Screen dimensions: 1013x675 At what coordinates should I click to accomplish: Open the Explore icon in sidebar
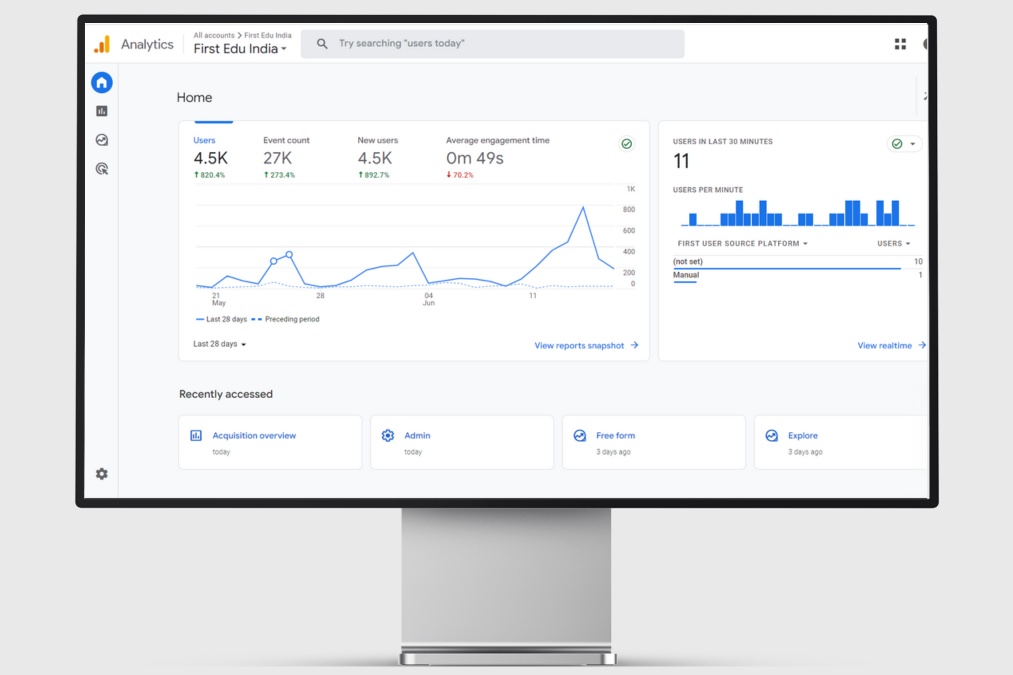pos(101,140)
